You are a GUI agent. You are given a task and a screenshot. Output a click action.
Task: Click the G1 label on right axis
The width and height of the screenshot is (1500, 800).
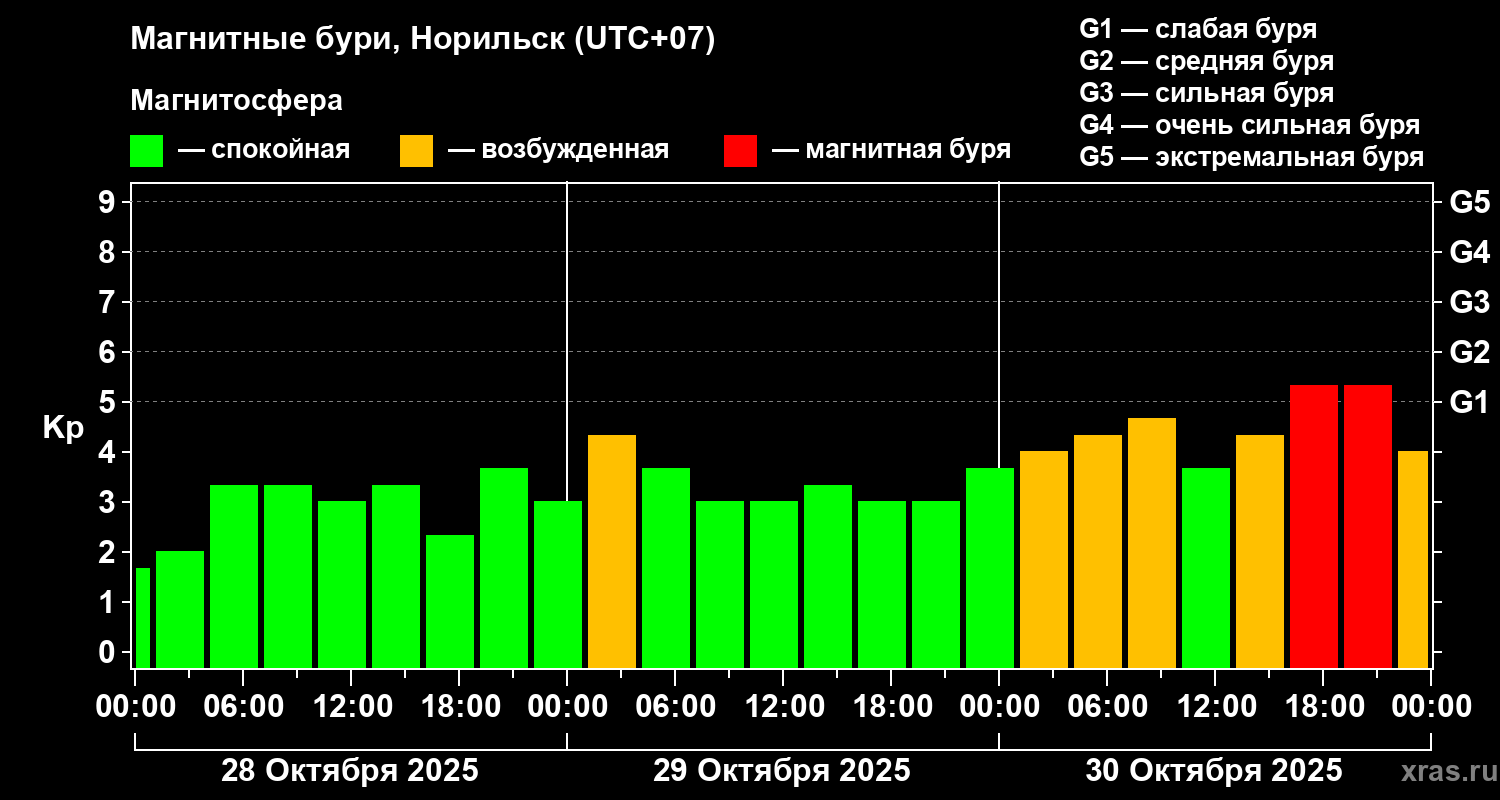pyautogui.click(x=1469, y=402)
